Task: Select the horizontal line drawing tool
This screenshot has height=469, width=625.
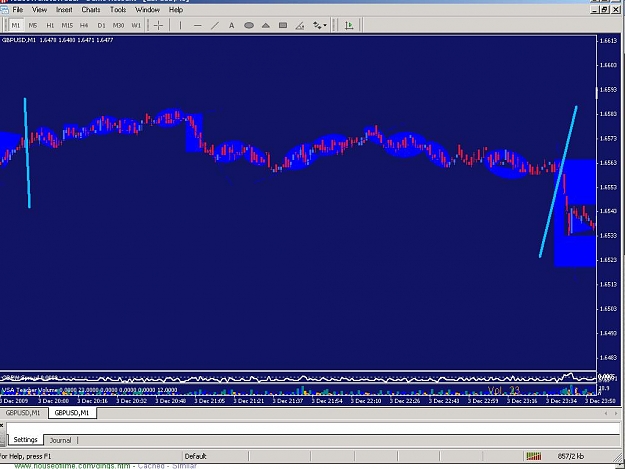Action: [197, 26]
